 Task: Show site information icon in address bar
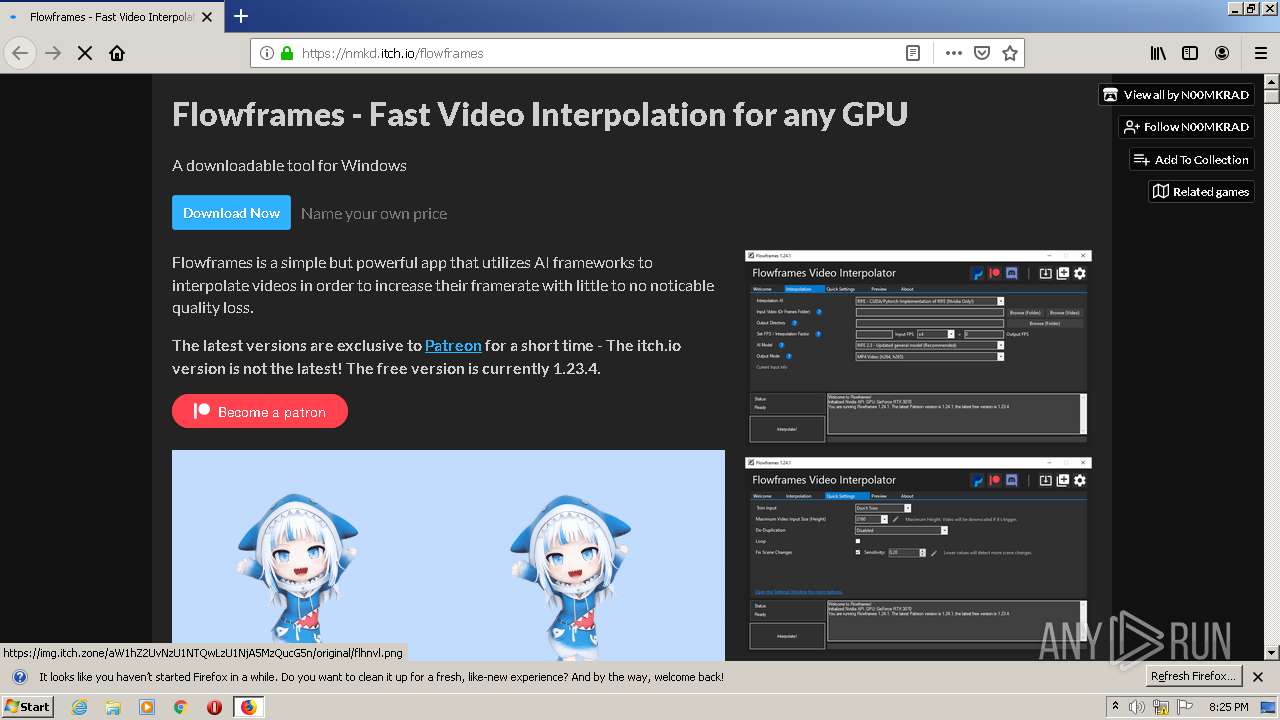tap(267, 53)
